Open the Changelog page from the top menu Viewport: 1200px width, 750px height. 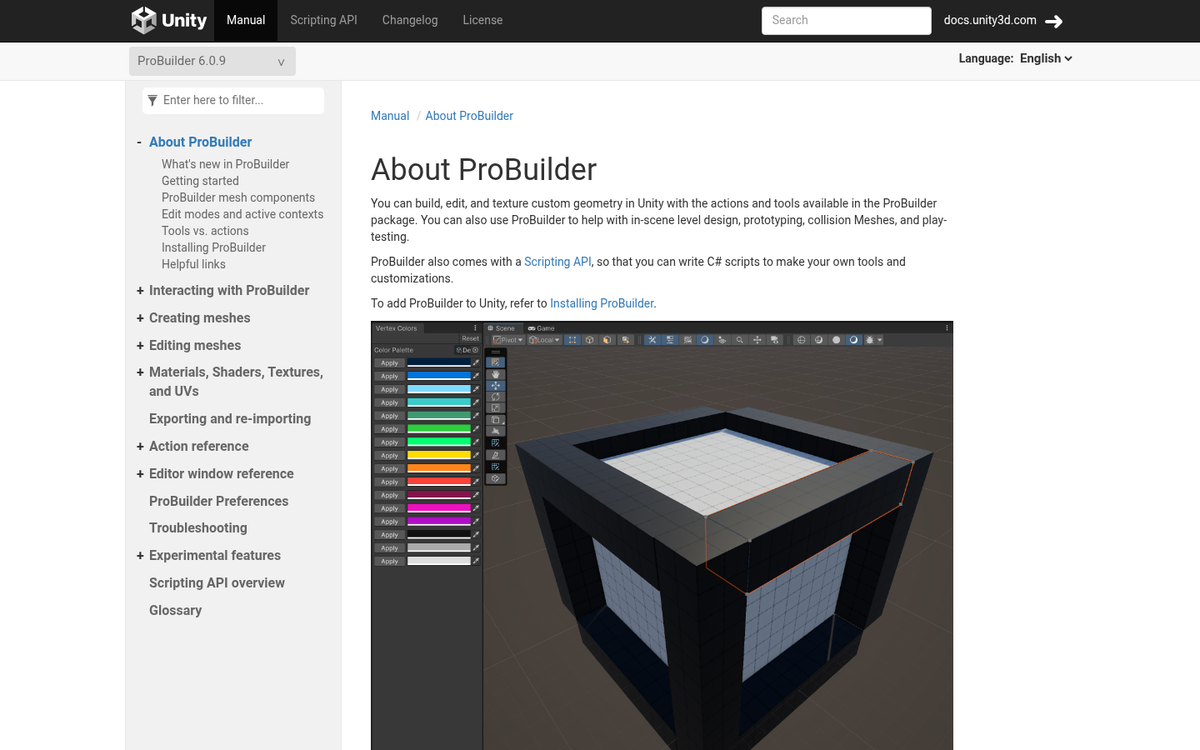coord(410,20)
